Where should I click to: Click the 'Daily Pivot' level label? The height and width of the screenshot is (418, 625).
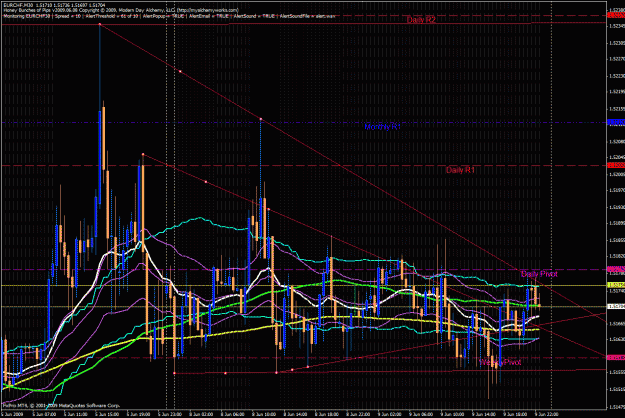(x=539, y=274)
